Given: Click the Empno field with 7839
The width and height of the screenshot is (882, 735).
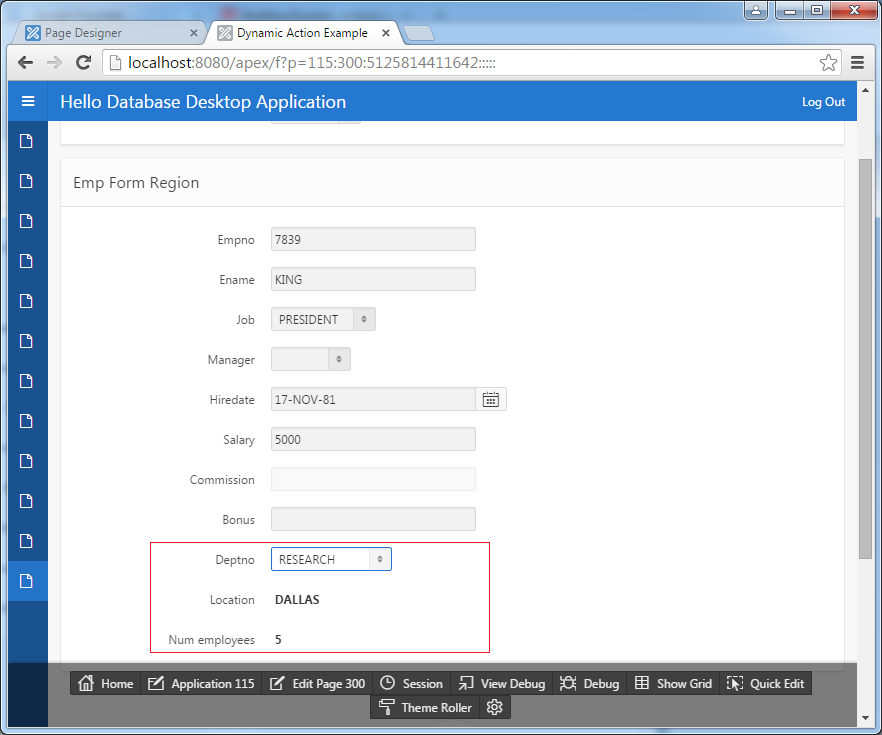Looking at the screenshot, I should (x=373, y=239).
